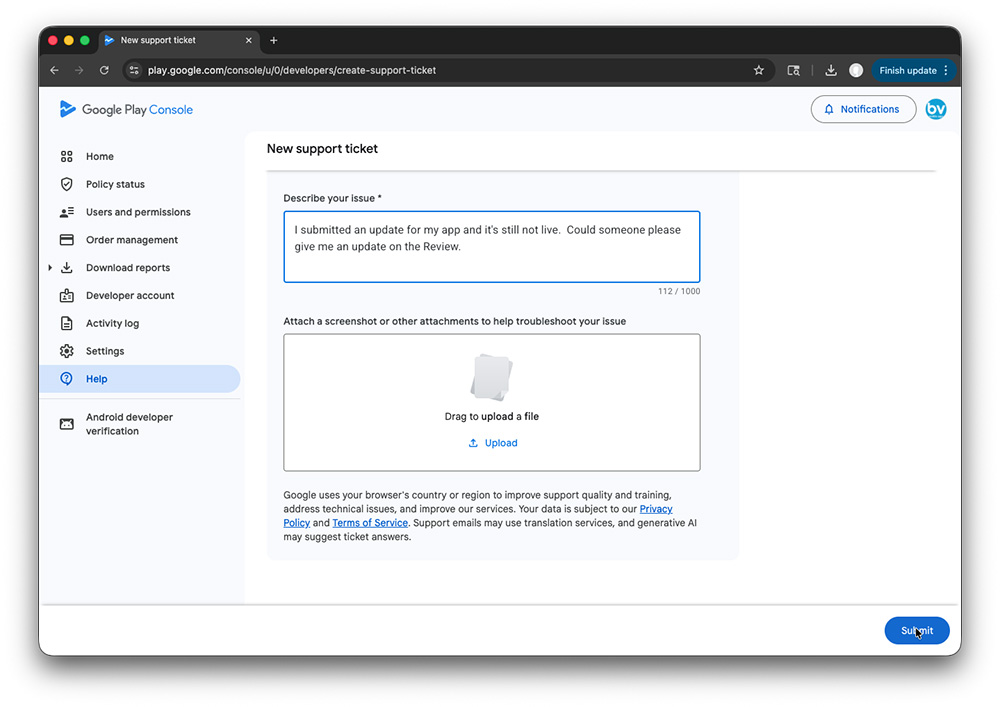
Task: Click the tab search icon in toolbar
Action: 793,70
